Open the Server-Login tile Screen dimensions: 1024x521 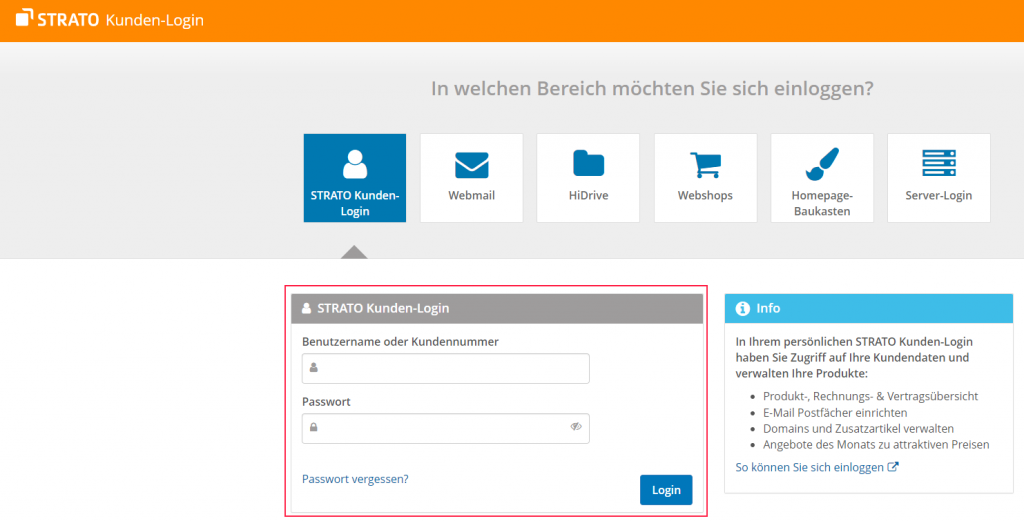[938, 178]
